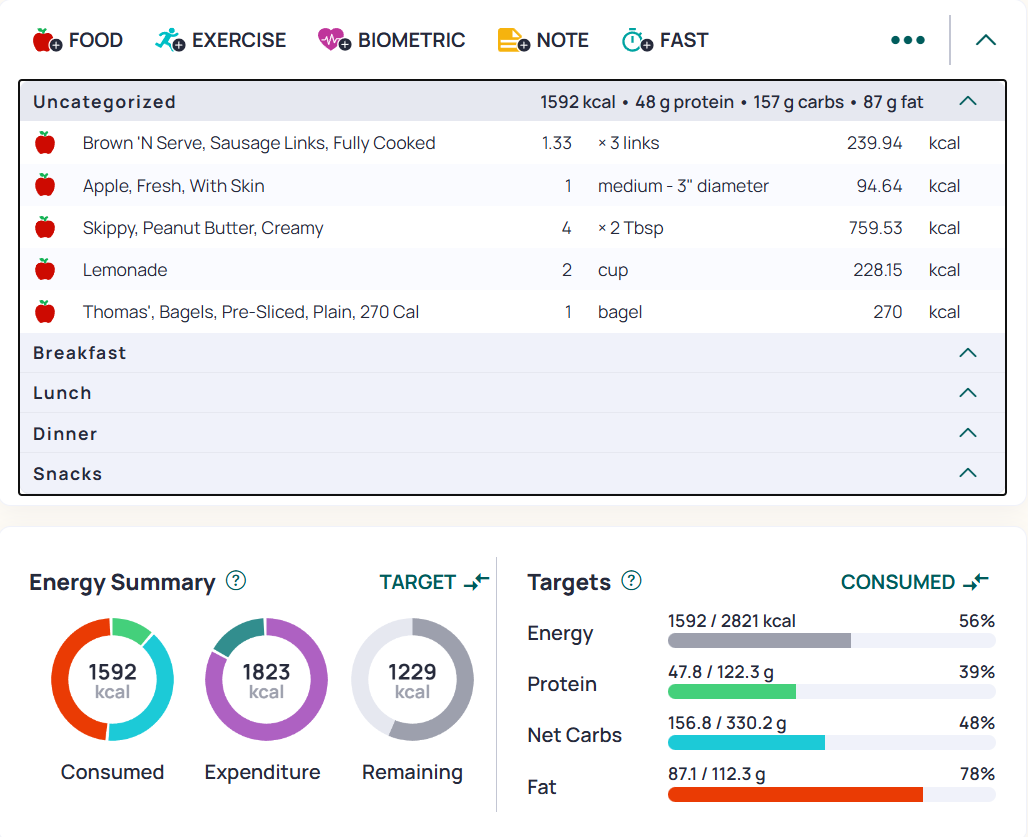
Task: Click the Lunch section header
Action: coord(513,393)
